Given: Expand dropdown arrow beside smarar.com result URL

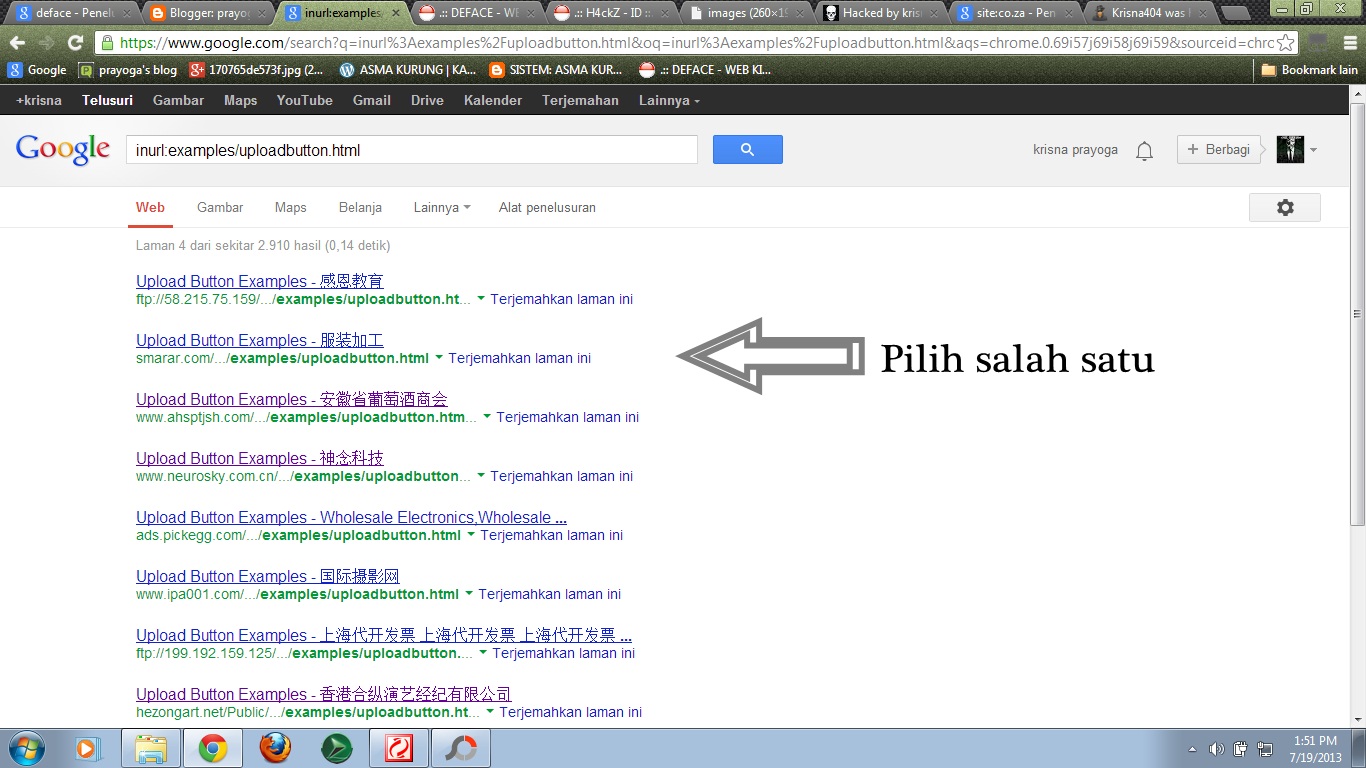Looking at the screenshot, I should coord(439,358).
